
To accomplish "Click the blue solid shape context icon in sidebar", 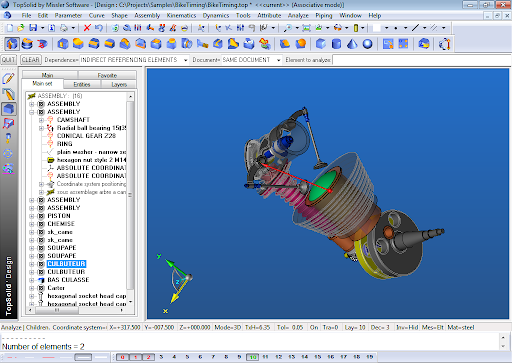I will point(8,109).
